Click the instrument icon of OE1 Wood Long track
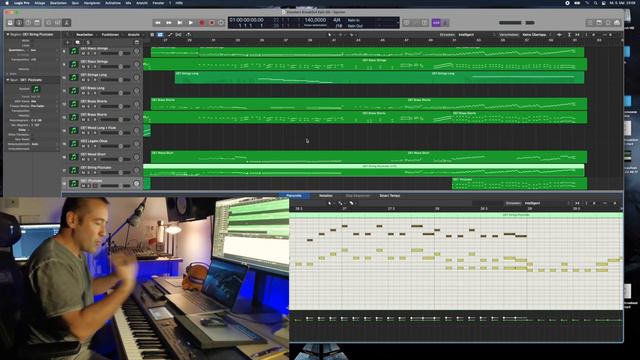 point(73,131)
